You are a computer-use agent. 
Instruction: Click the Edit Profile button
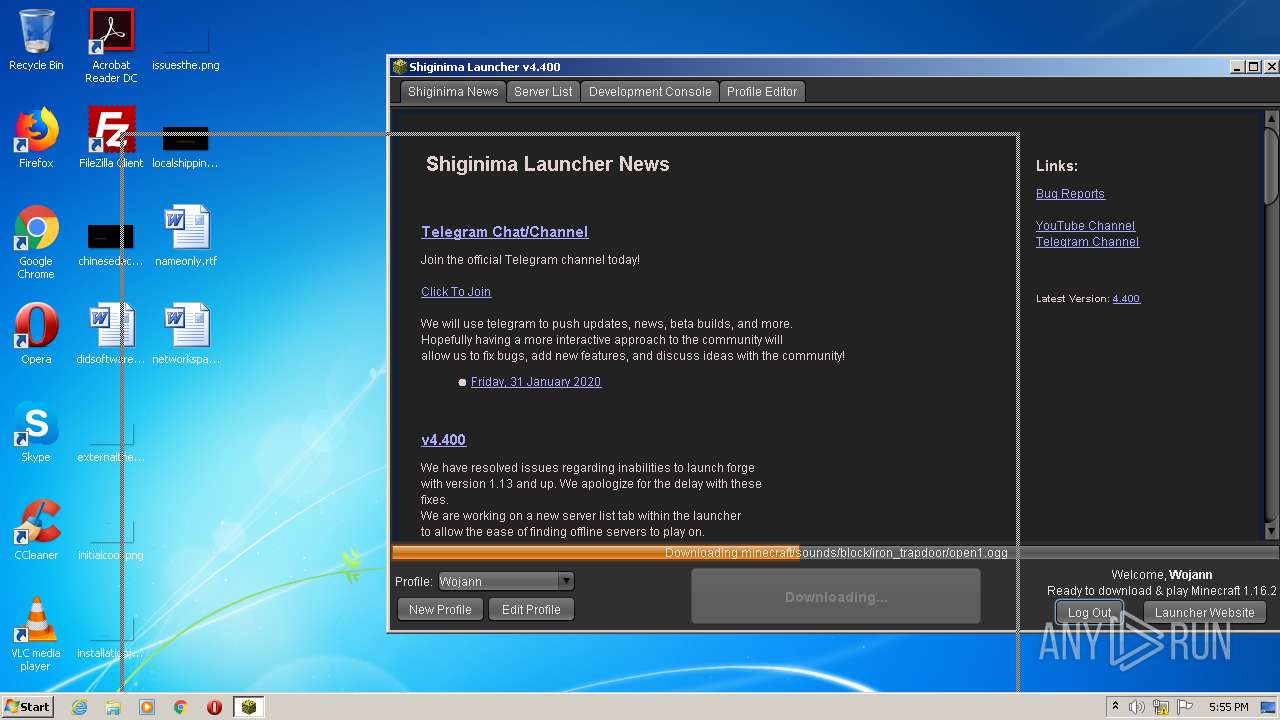(531, 609)
